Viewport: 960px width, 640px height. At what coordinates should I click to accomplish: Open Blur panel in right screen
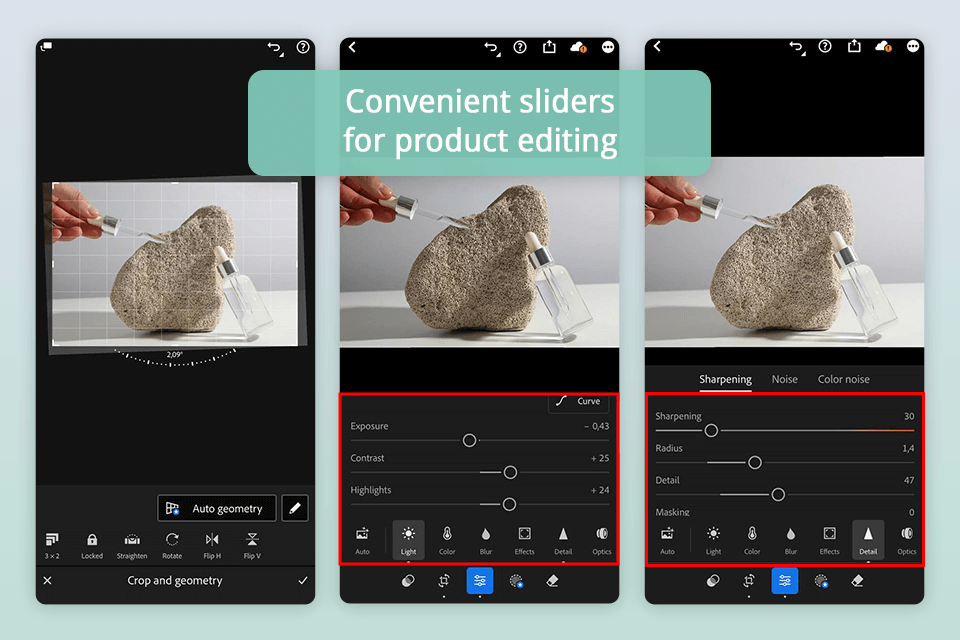point(790,540)
